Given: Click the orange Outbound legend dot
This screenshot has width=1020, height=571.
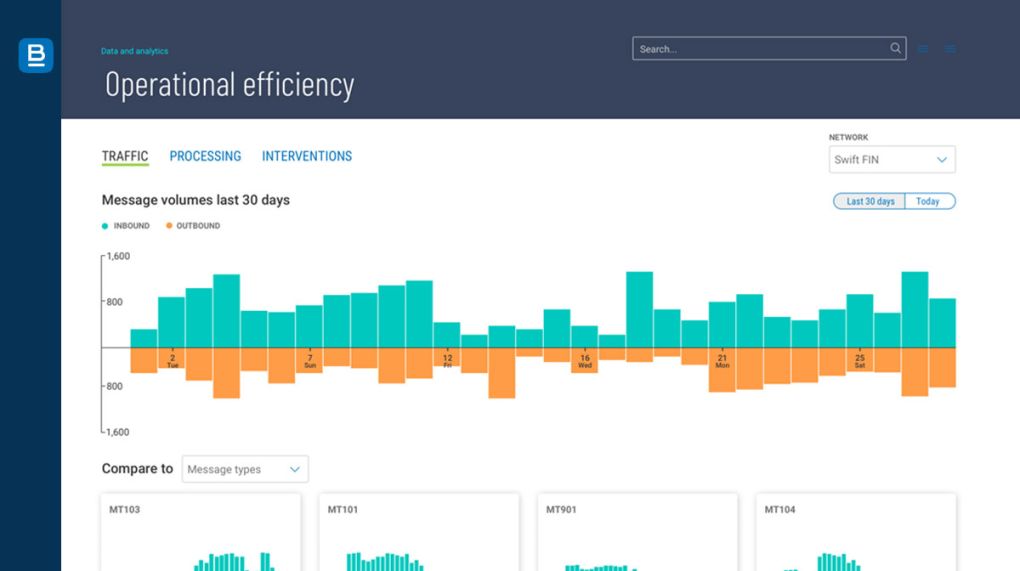Looking at the screenshot, I should (169, 226).
